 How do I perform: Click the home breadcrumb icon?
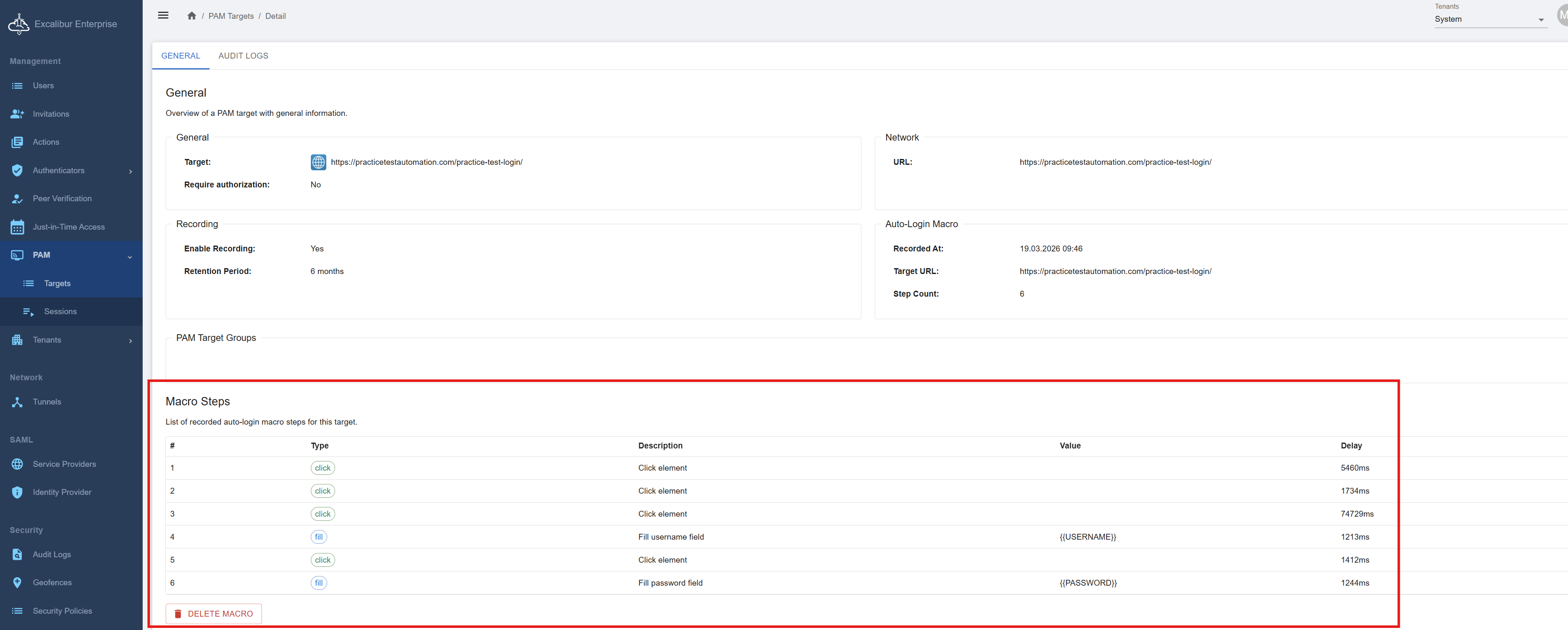point(191,16)
